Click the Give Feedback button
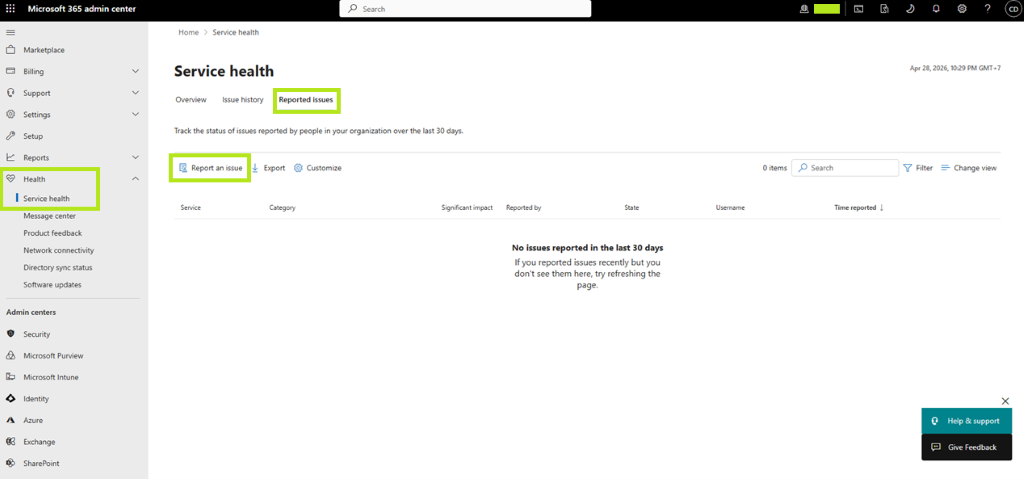This screenshot has height=479, width=1024. [967, 447]
